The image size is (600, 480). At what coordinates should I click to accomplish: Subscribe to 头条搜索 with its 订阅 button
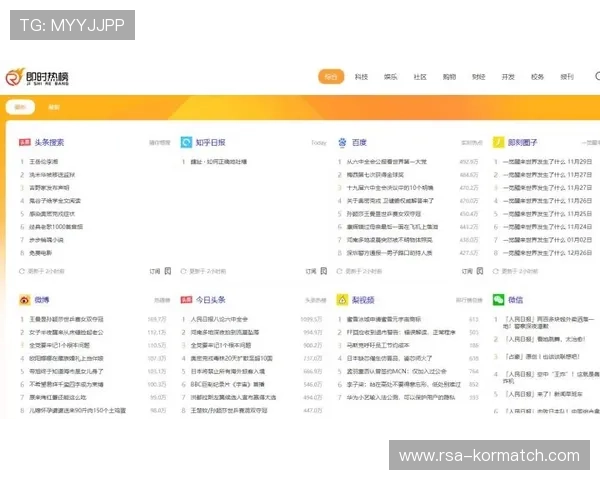[x=160, y=271]
